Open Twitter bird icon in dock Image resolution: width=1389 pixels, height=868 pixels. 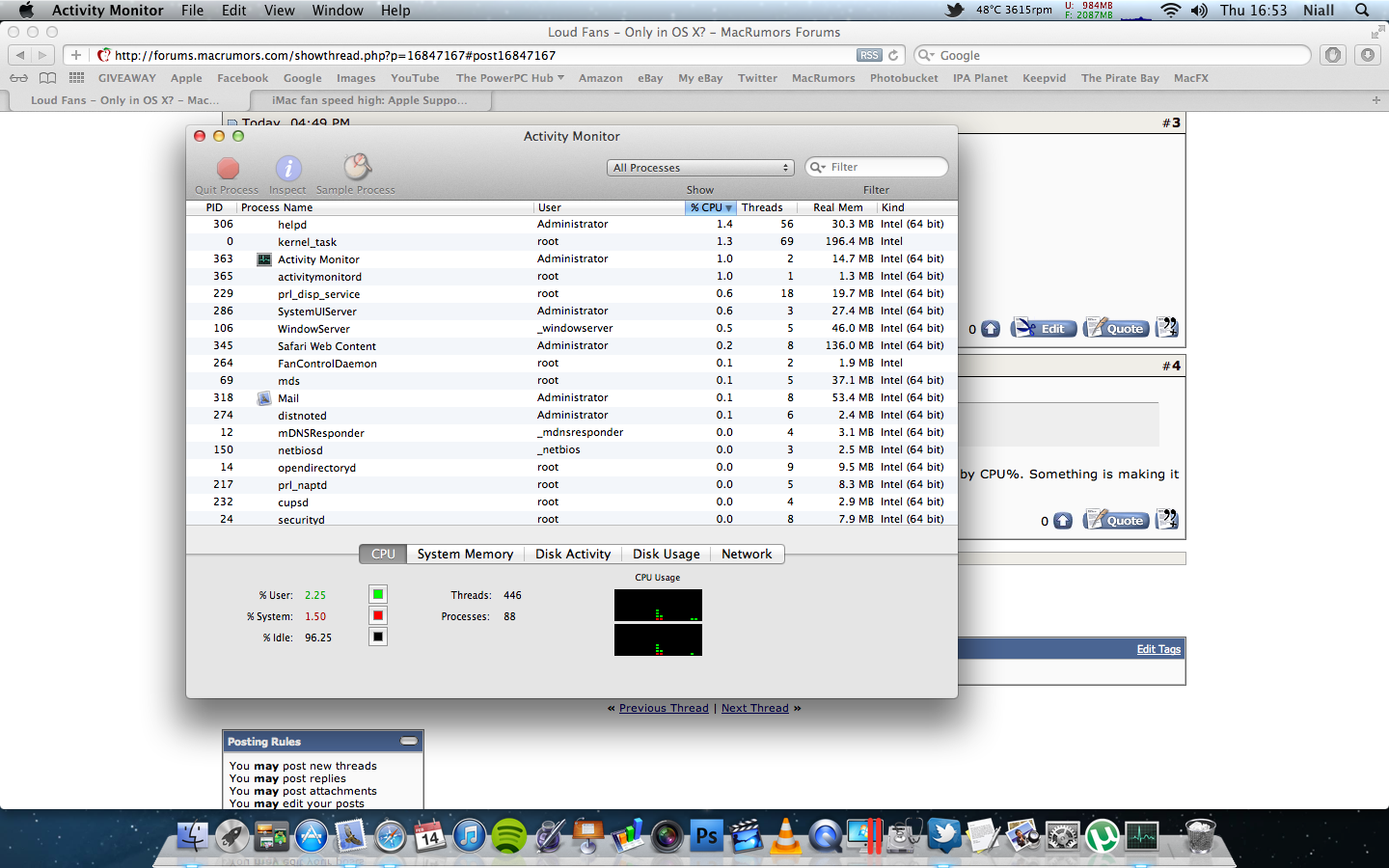click(944, 835)
